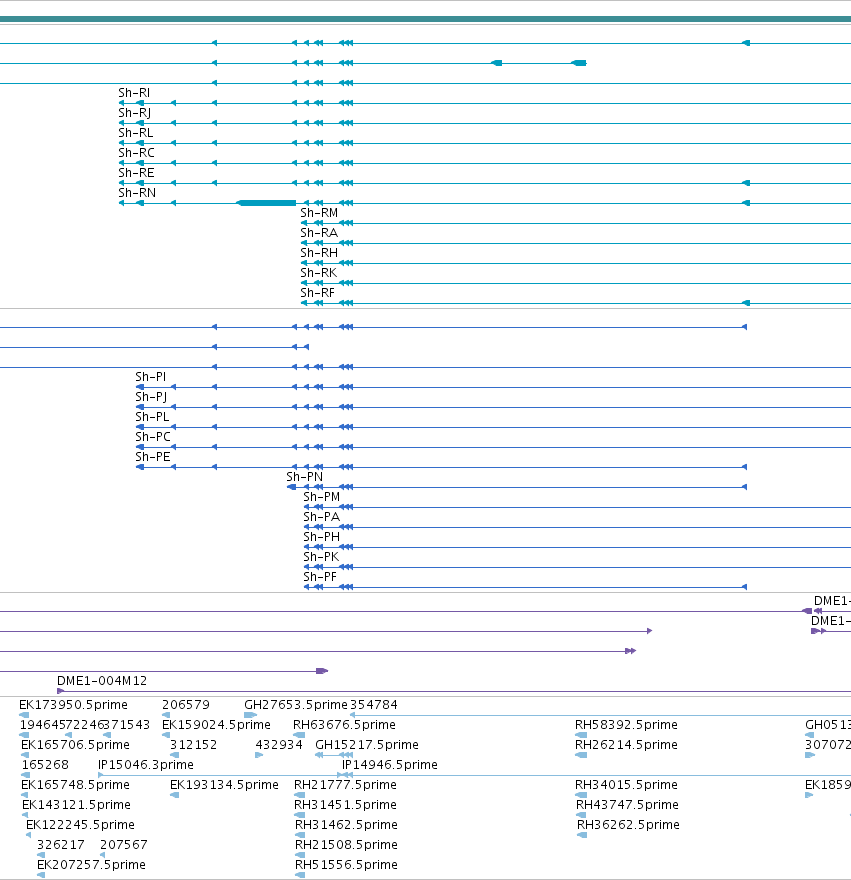Select the RH21777.5prime EST label

coord(345,785)
